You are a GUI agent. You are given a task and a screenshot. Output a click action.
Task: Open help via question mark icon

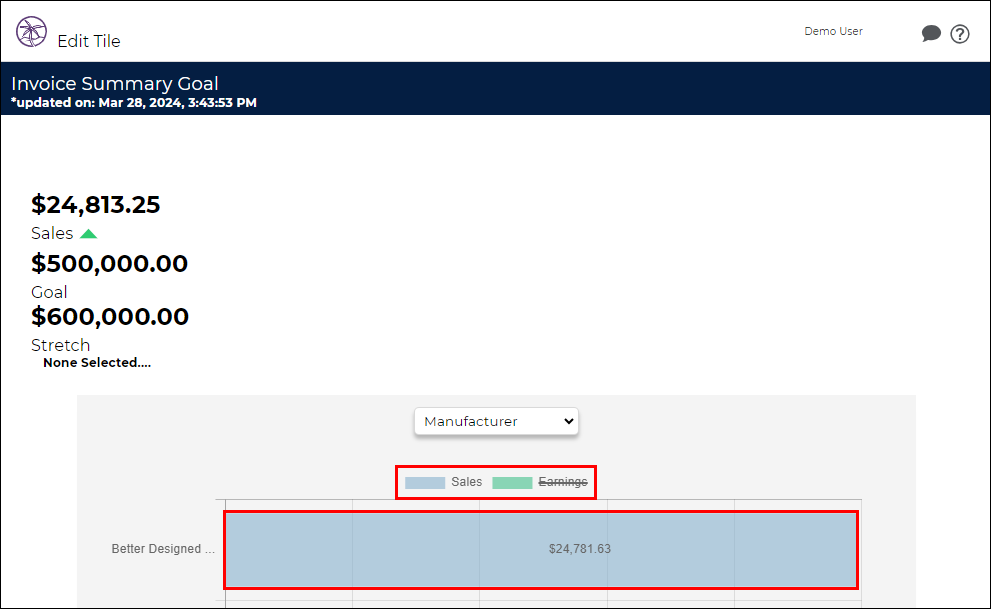coord(959,34)
